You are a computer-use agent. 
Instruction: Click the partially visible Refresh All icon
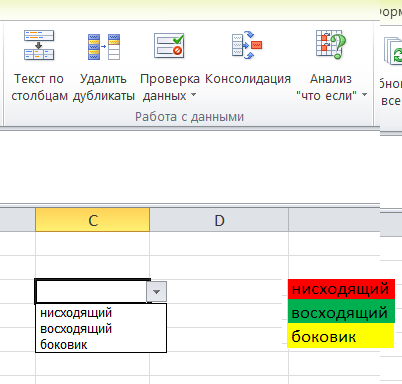coord(393,52)
